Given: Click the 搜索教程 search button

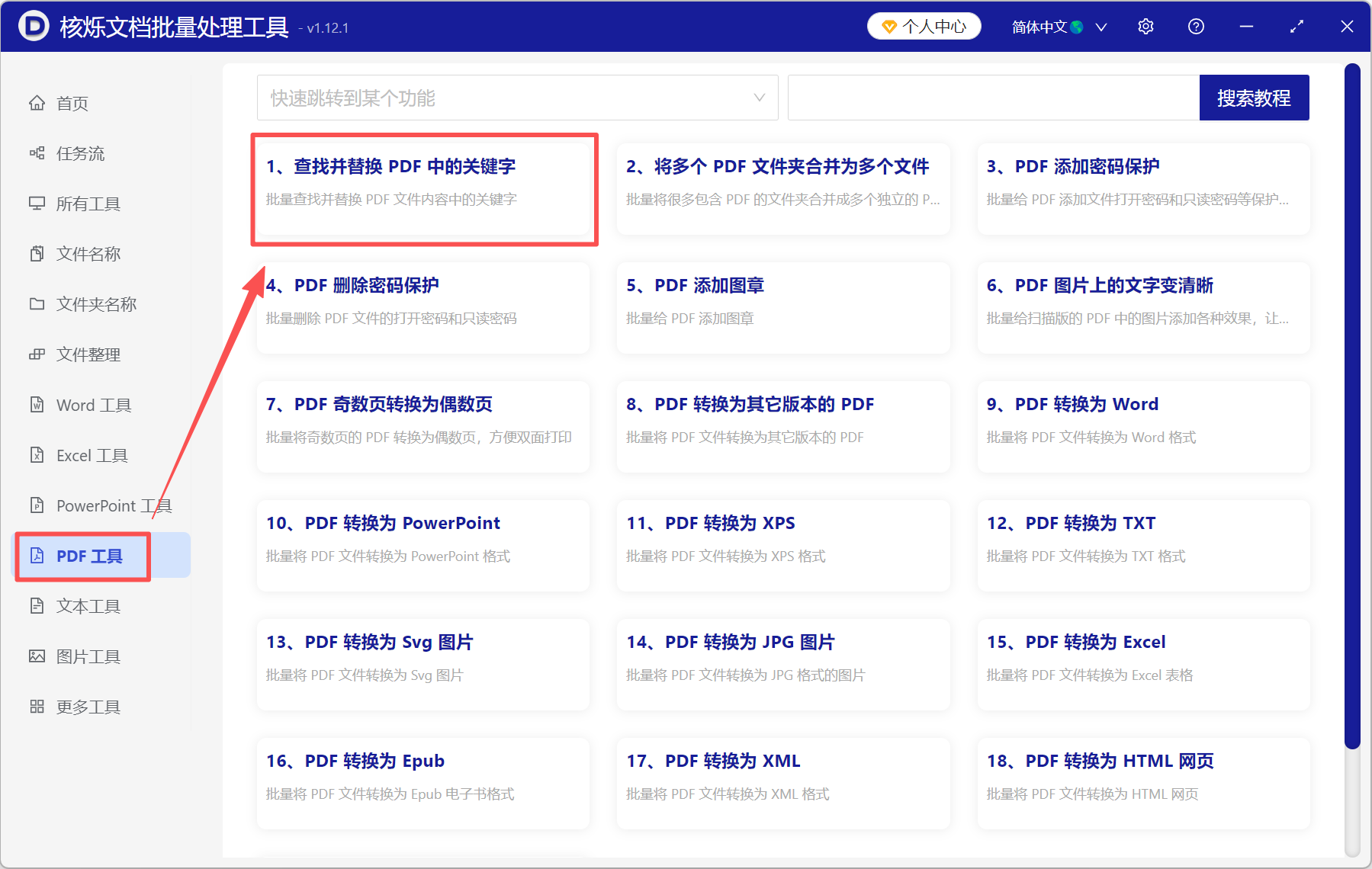Looking at the screenshot, I should pyautogui.click(x=1254, y=98).
